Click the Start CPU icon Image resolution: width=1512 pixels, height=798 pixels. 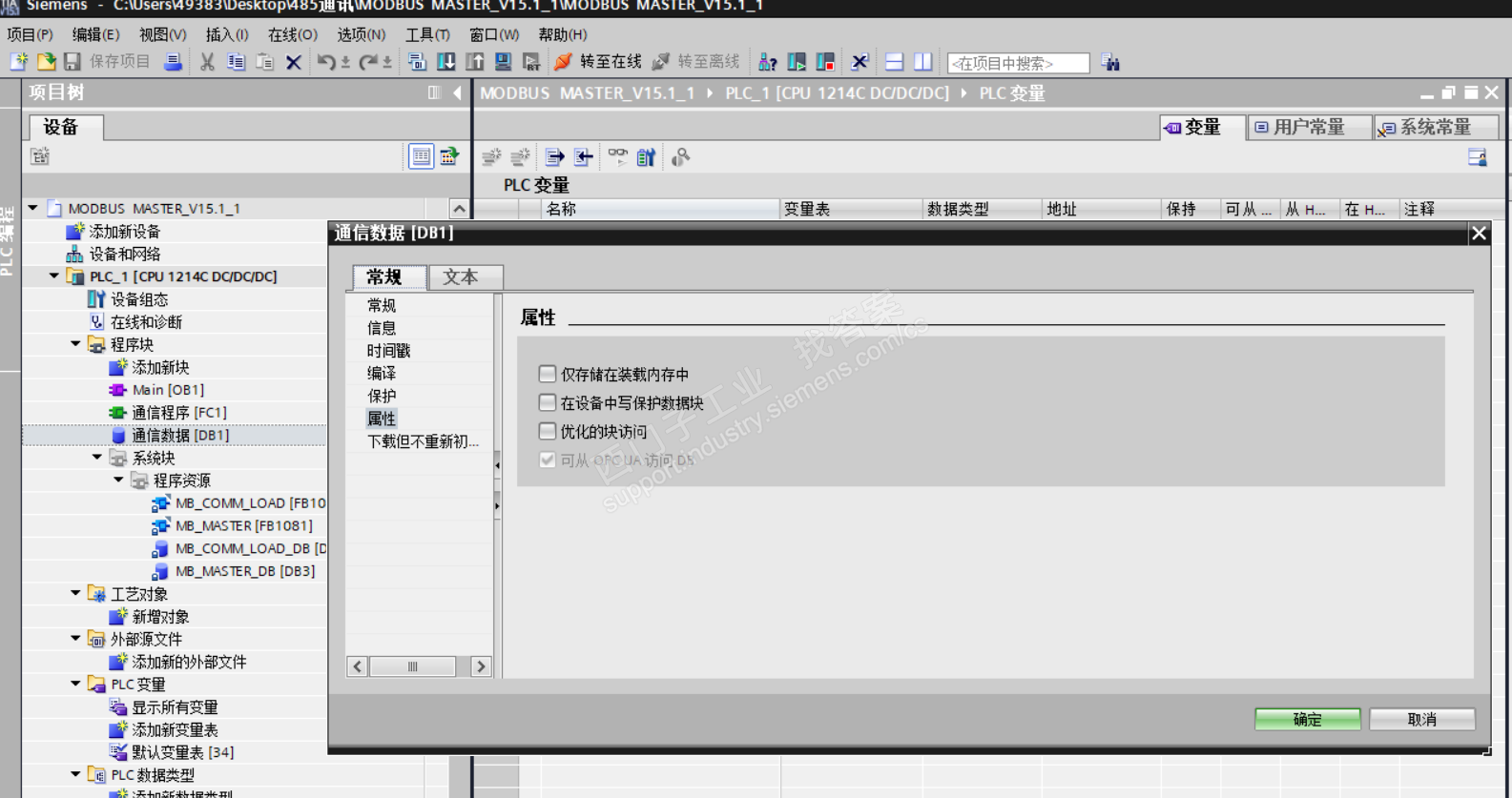pos(797,62)
